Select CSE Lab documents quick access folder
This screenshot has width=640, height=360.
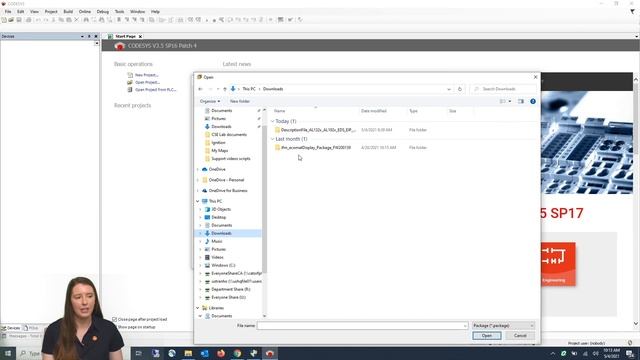coord(229,135)
